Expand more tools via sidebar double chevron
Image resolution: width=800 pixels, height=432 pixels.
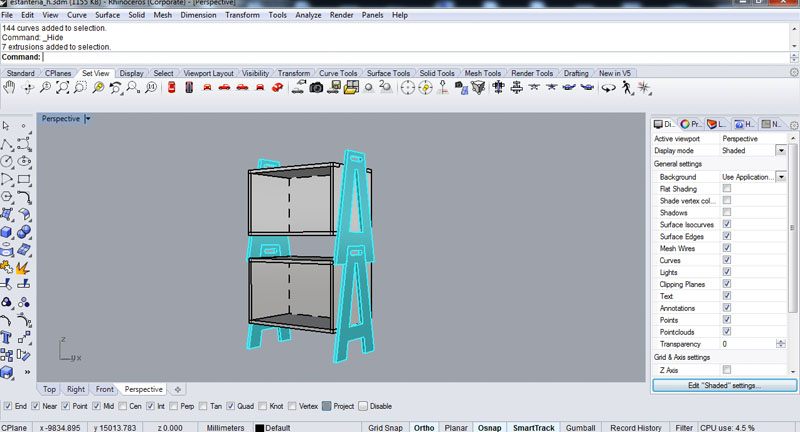point(27,372)
